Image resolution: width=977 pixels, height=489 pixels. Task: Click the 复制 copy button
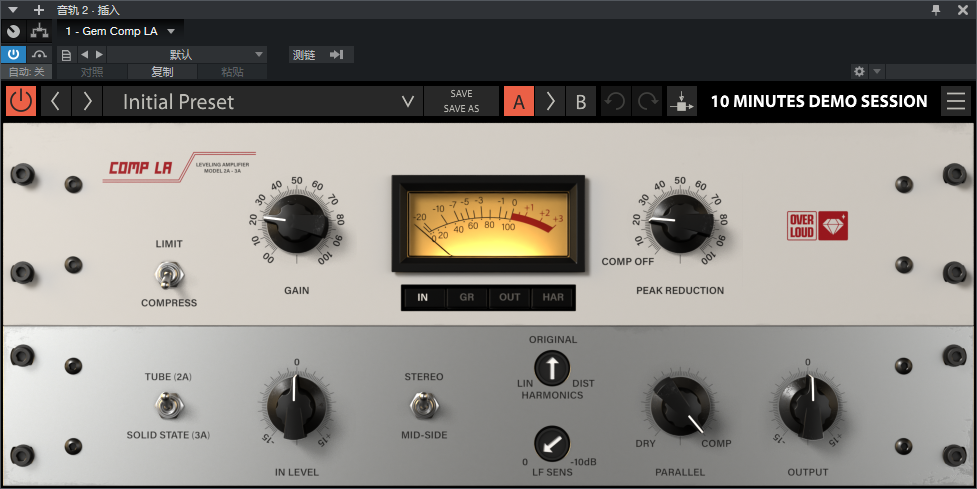[x=162, y=72]
